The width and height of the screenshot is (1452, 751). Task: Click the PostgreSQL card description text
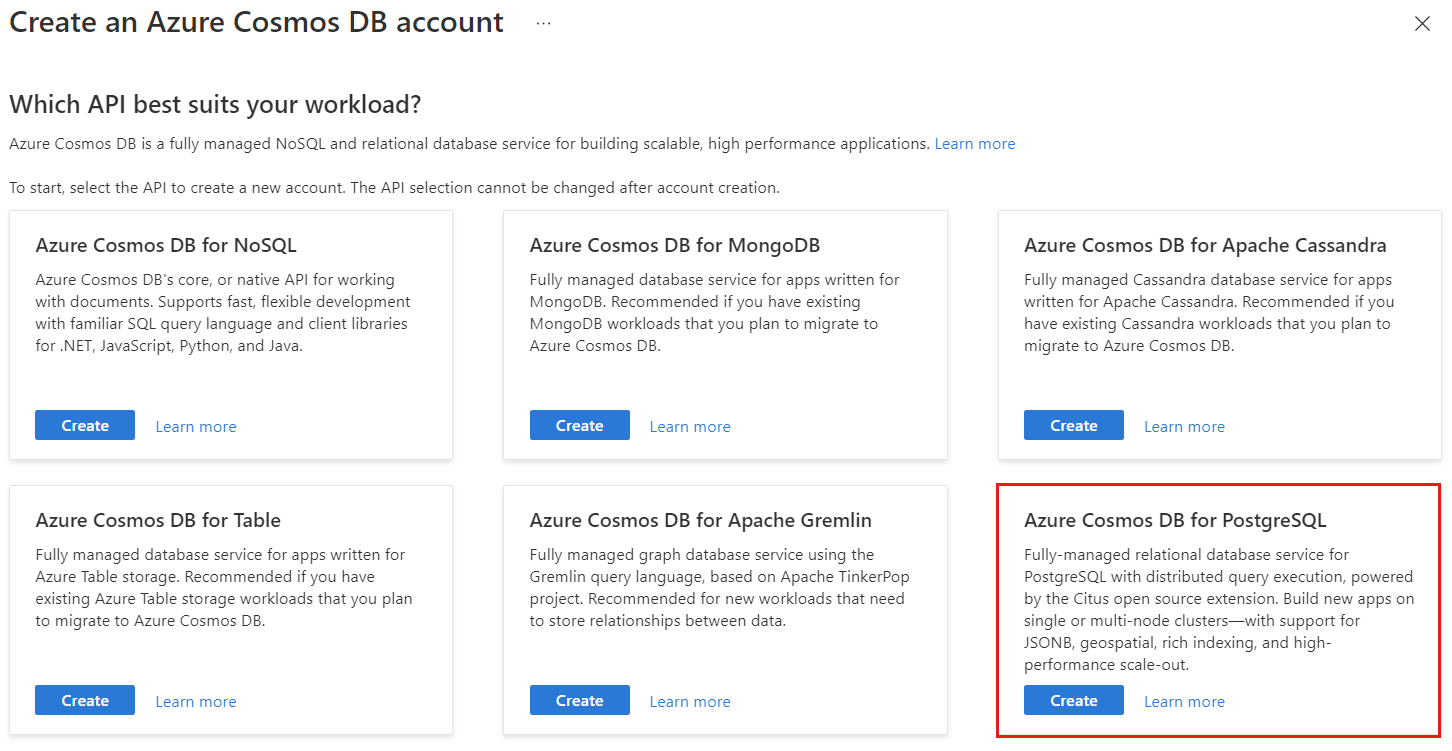[x=1219, y=609]
